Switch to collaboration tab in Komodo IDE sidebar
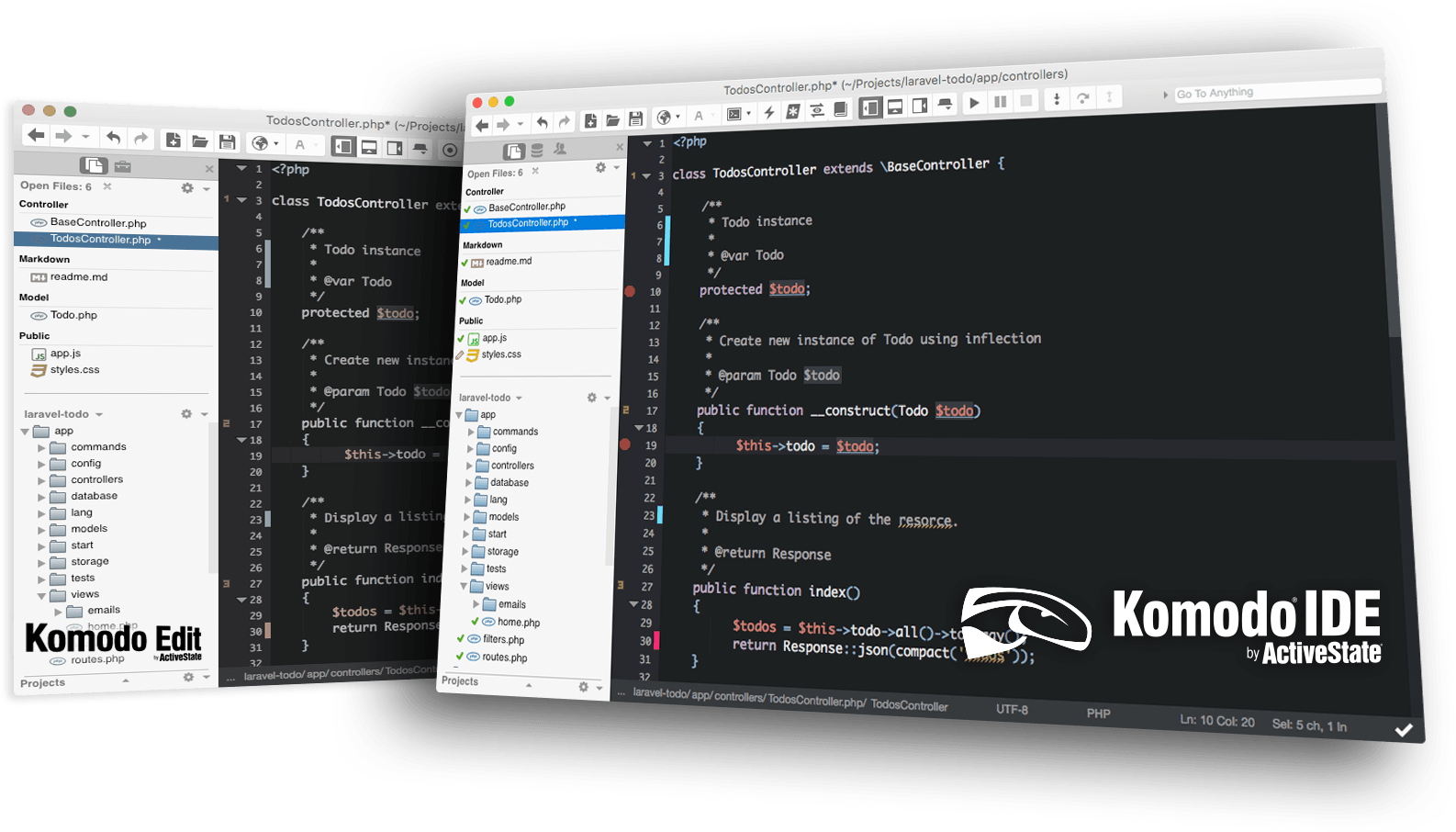The image size is (1456, 832). pyautogui.click(x=560, y=149)
